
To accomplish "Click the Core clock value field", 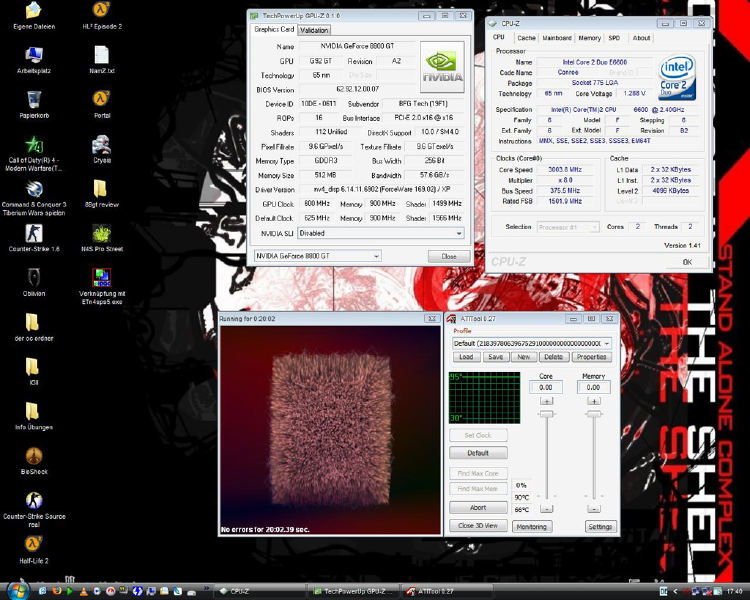I will coord(546,388).
